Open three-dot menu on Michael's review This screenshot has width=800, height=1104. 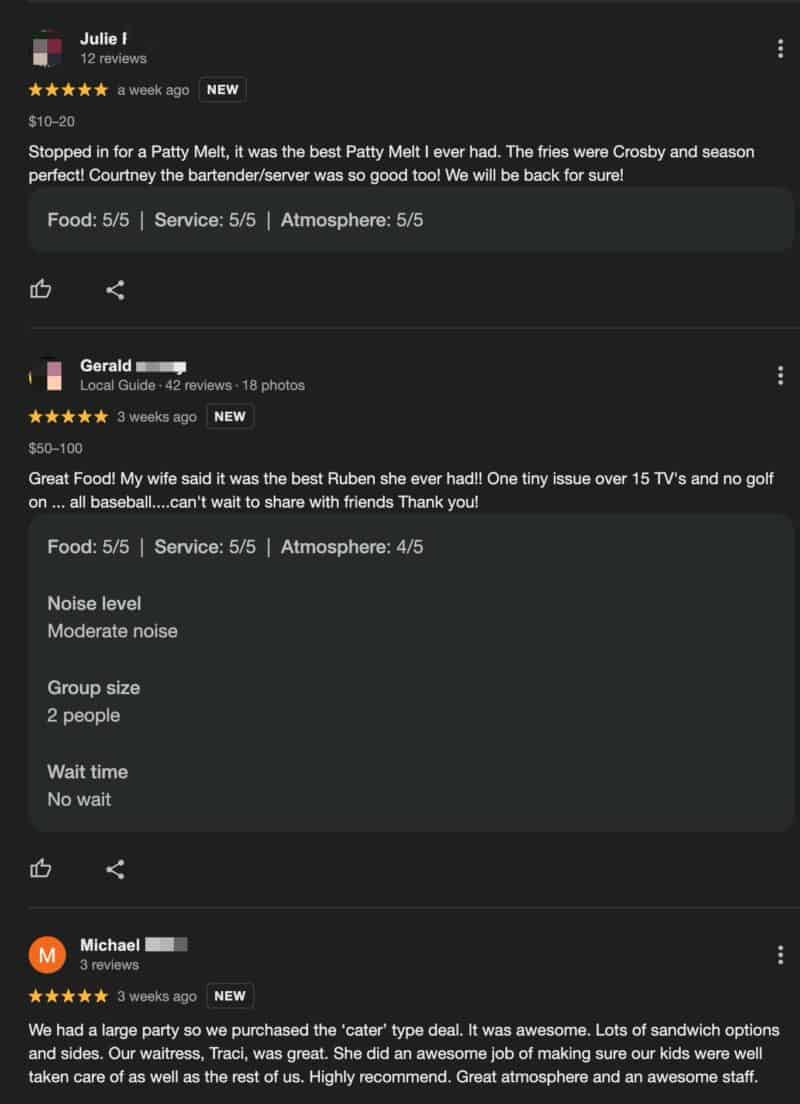[x=780, y=955]
